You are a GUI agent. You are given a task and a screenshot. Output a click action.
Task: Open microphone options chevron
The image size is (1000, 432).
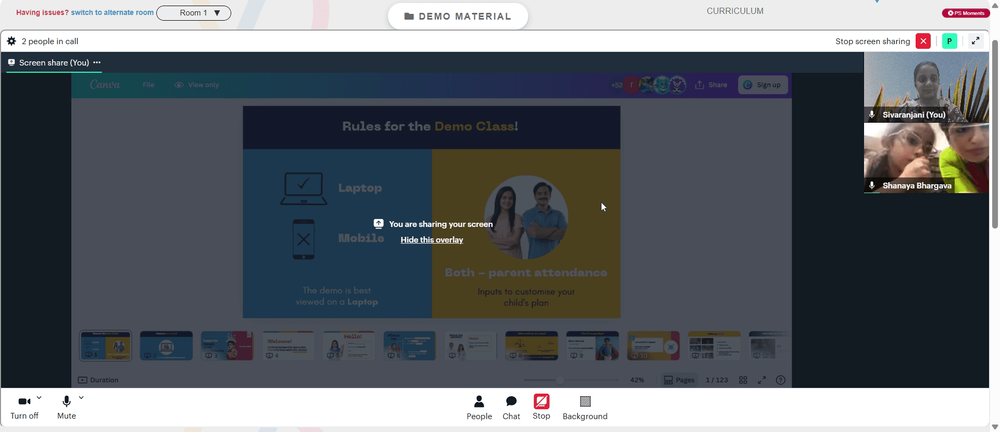(81, 398)
